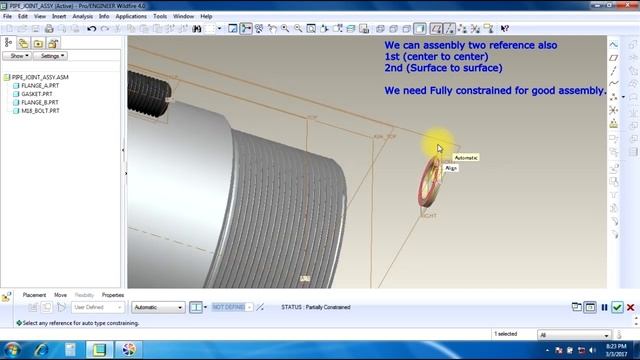Select No hidden display style icon

pyautogui.click(x=407, y=29)
